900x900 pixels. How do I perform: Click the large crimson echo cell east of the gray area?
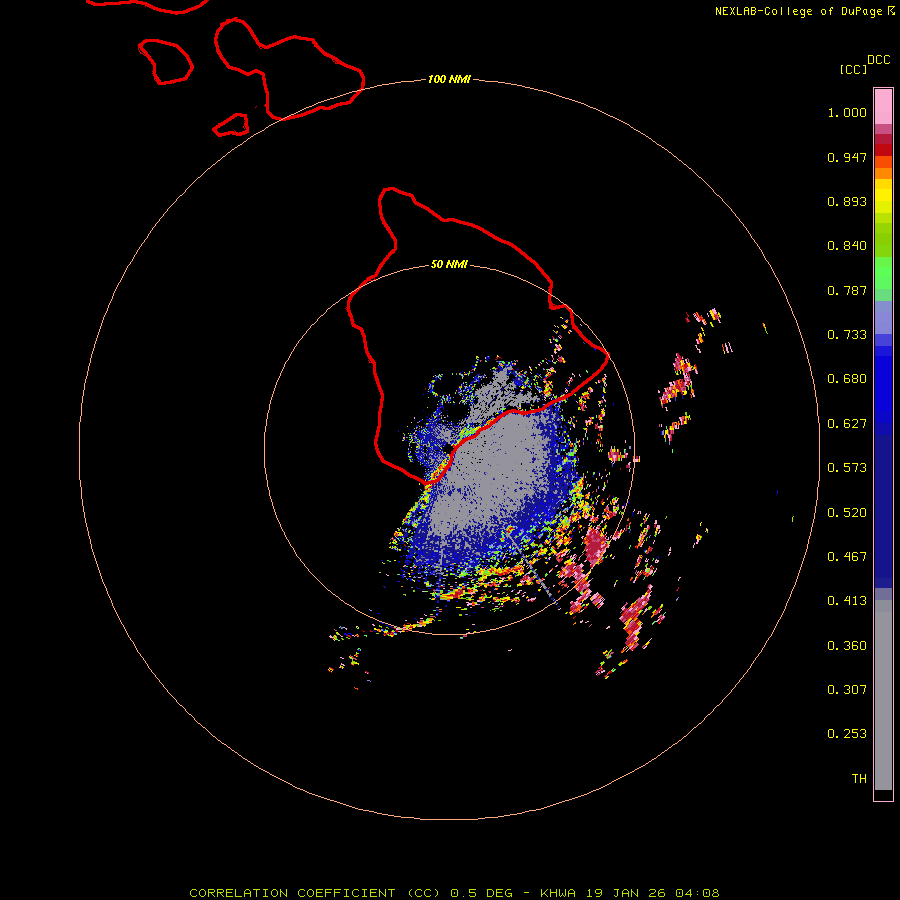coord(595,545)
